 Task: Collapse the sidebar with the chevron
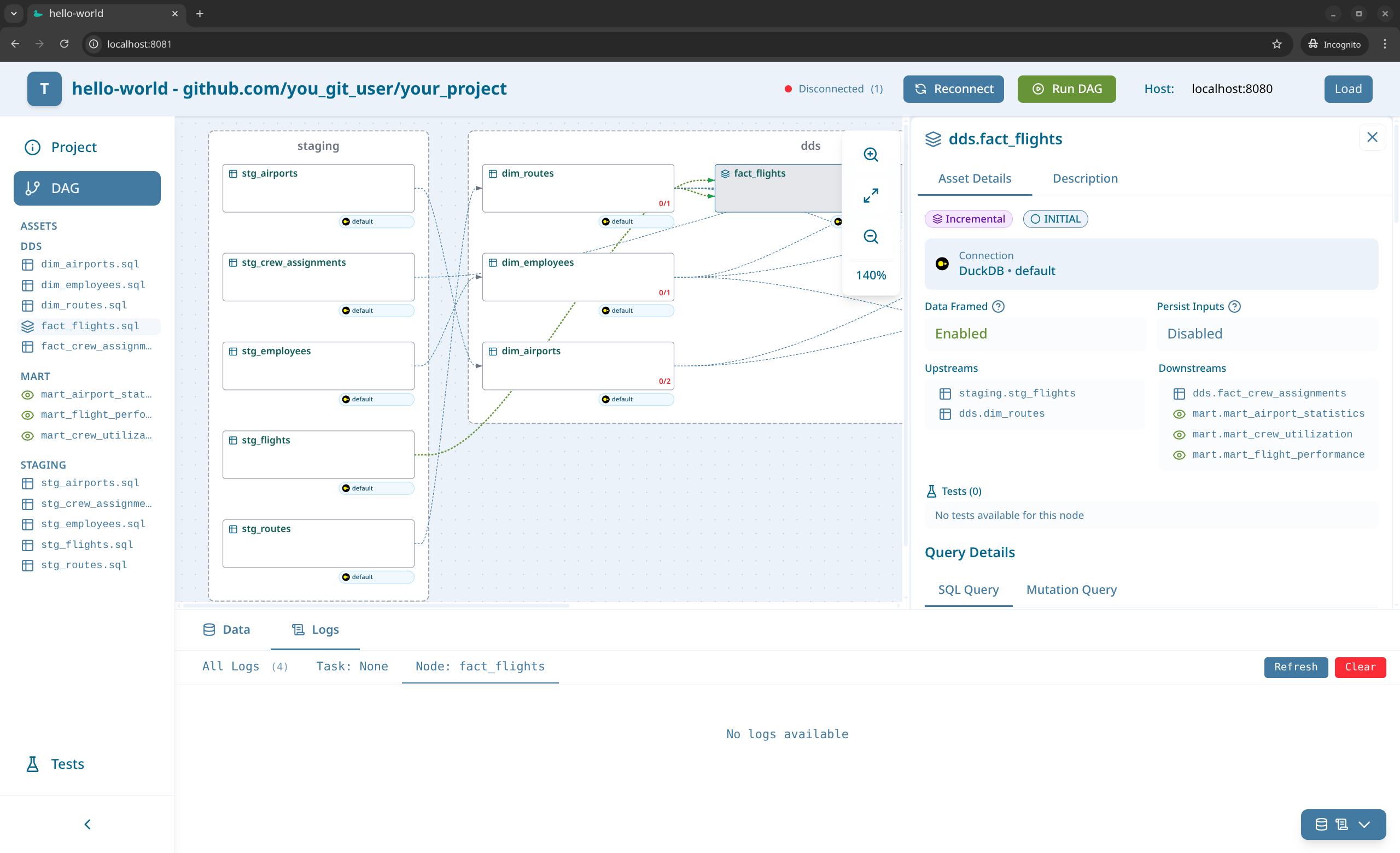click(87, 824)
